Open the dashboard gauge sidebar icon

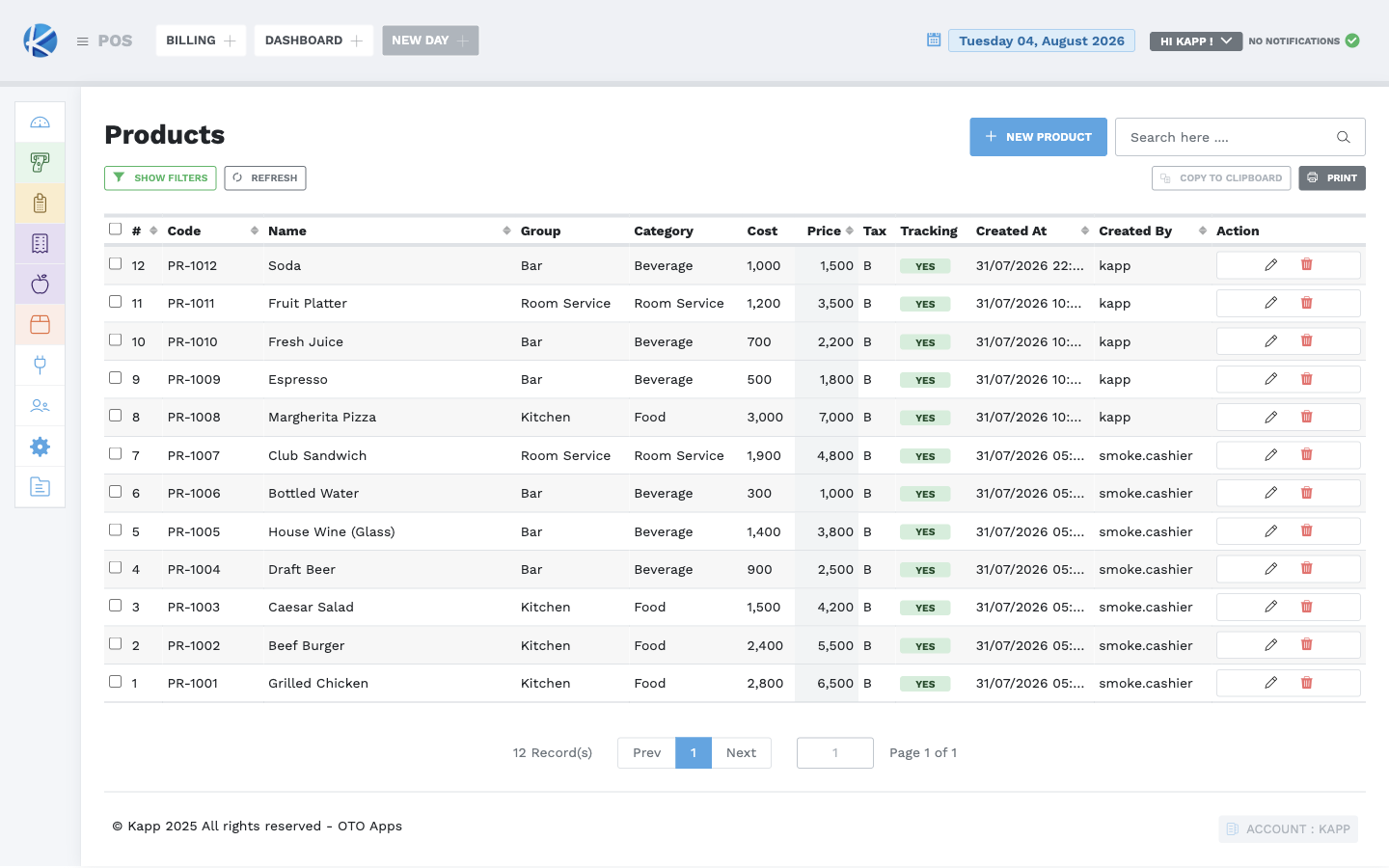coord(40,122)
